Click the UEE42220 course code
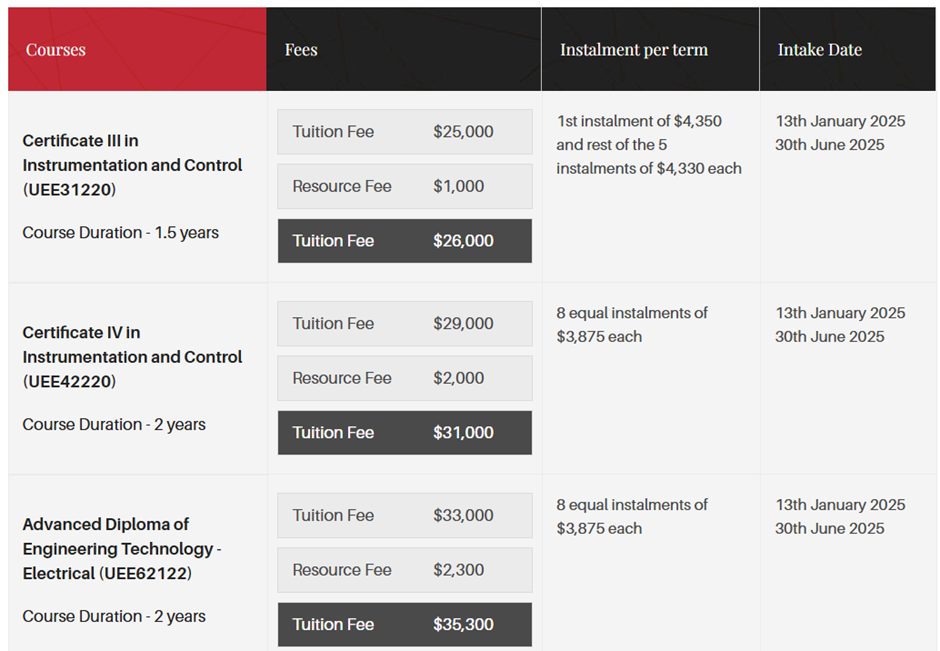Image resolution: width=940 pixels, height=651 pixels. [69, 381]
